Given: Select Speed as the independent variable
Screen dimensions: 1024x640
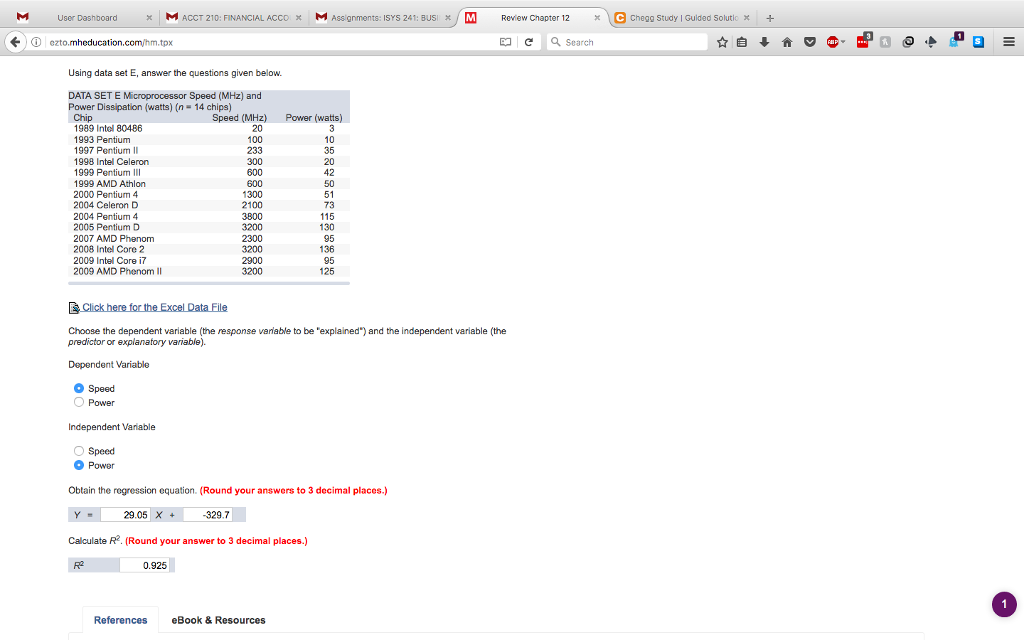Looking at the screenshot, I should tap(79, 451).
